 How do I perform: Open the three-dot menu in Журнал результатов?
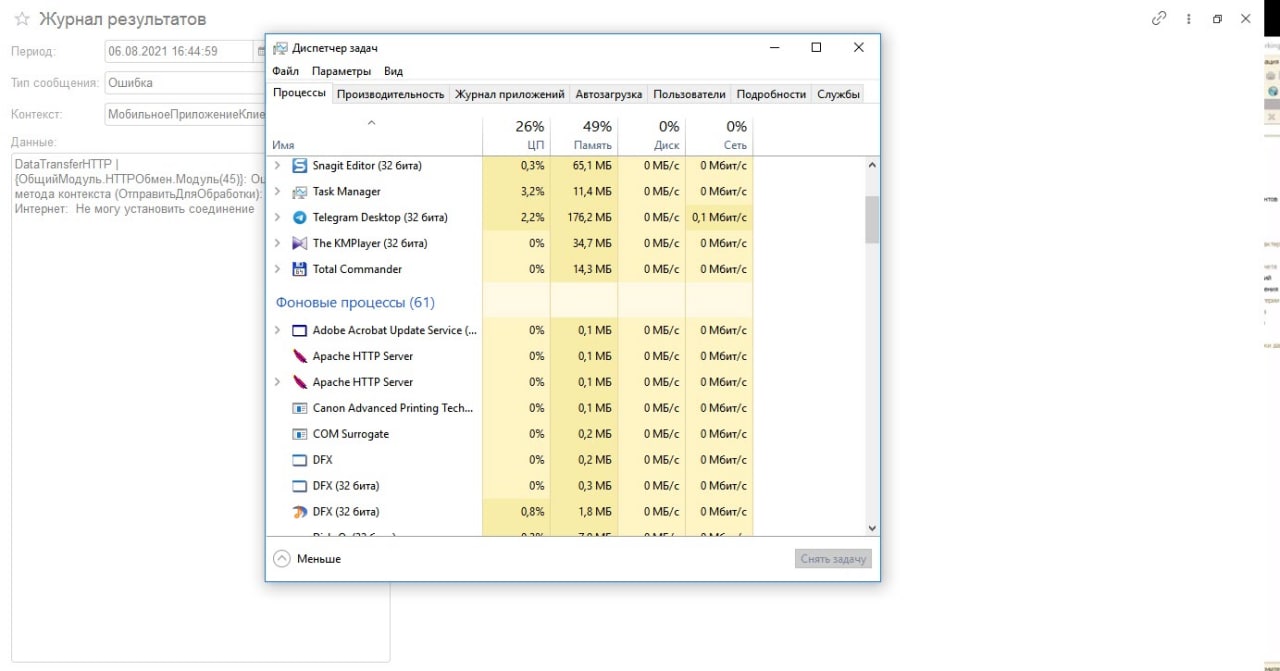(x=1189, y=18)
